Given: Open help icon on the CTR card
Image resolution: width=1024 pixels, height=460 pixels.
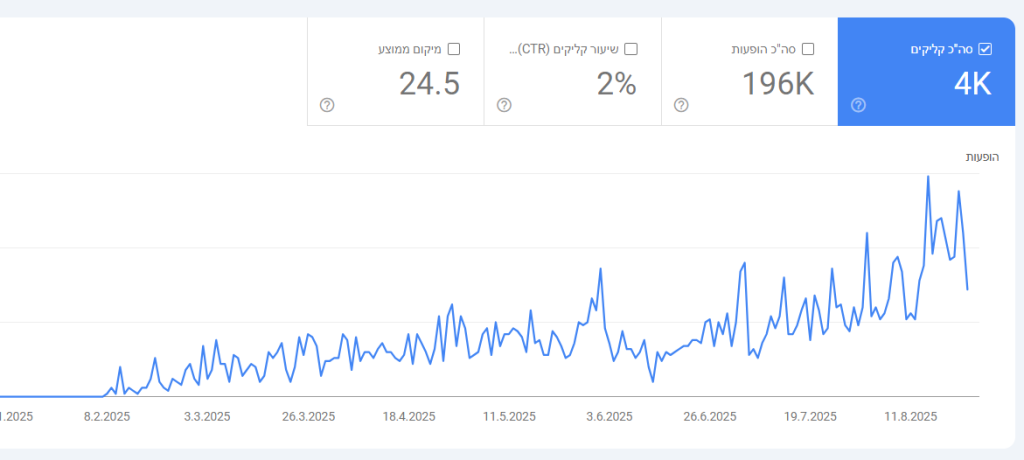Looking at the screenshot, I should [x=504, y=105].
